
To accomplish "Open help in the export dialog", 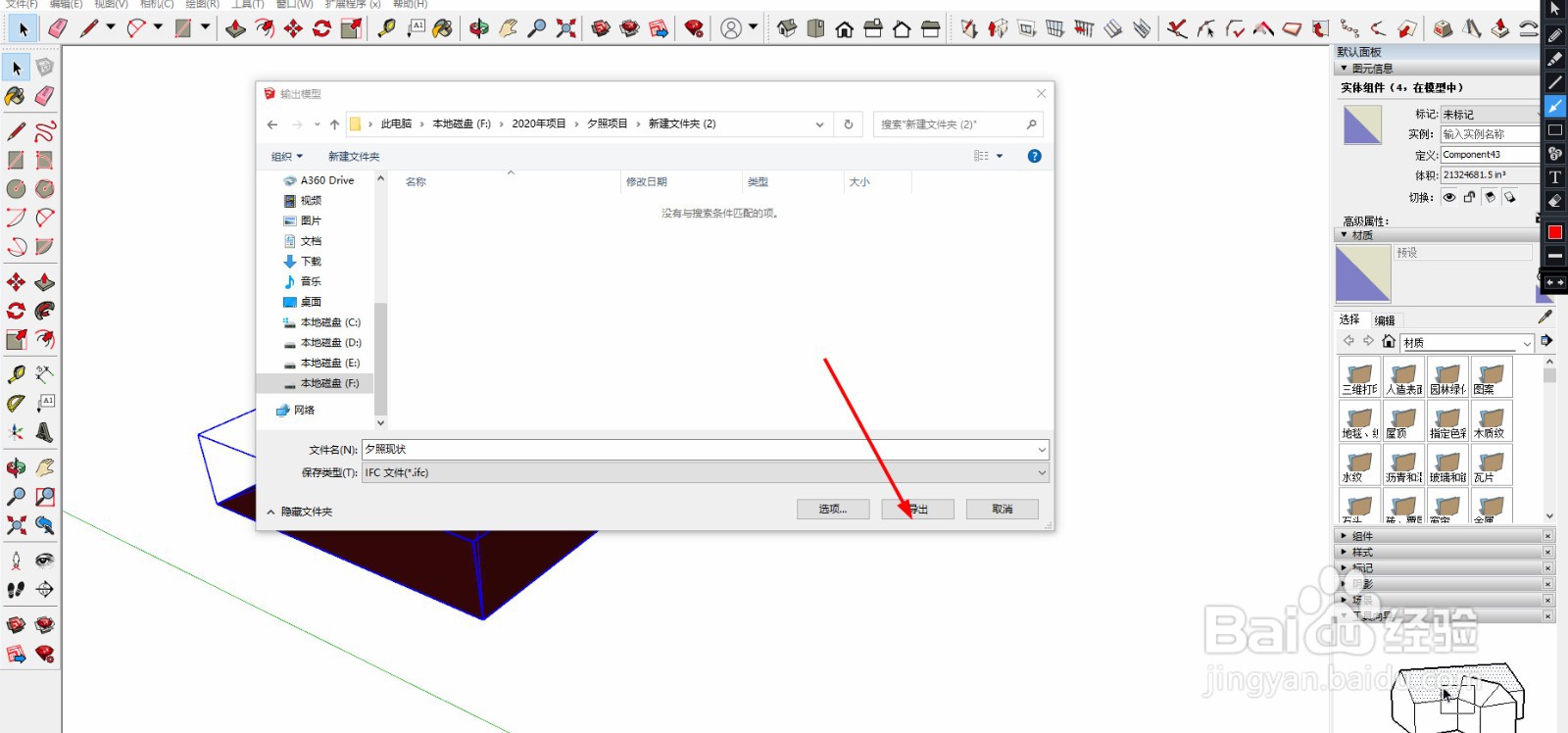I will pyautogui.click(x=1034, y=156).
